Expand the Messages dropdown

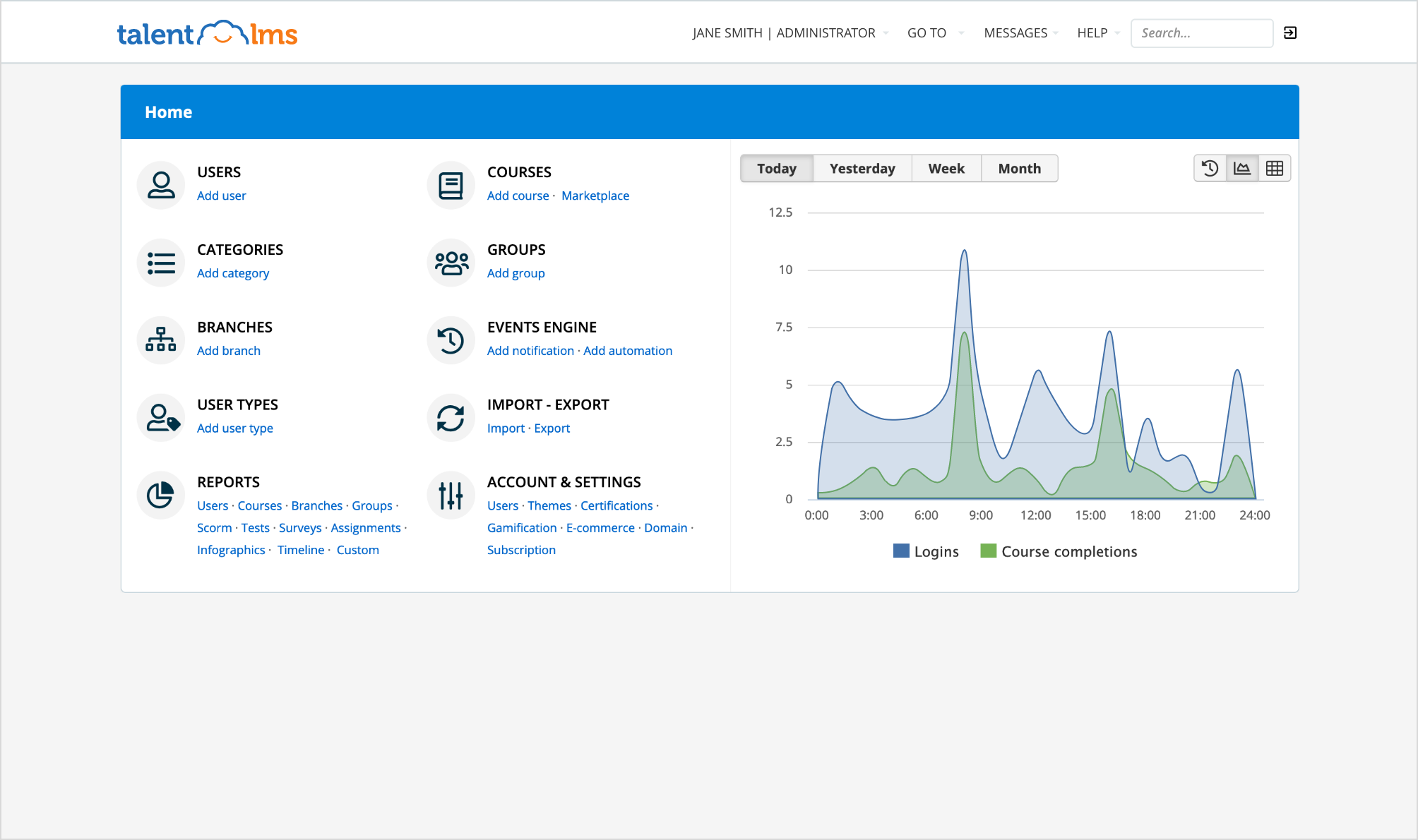(1020, 33)
